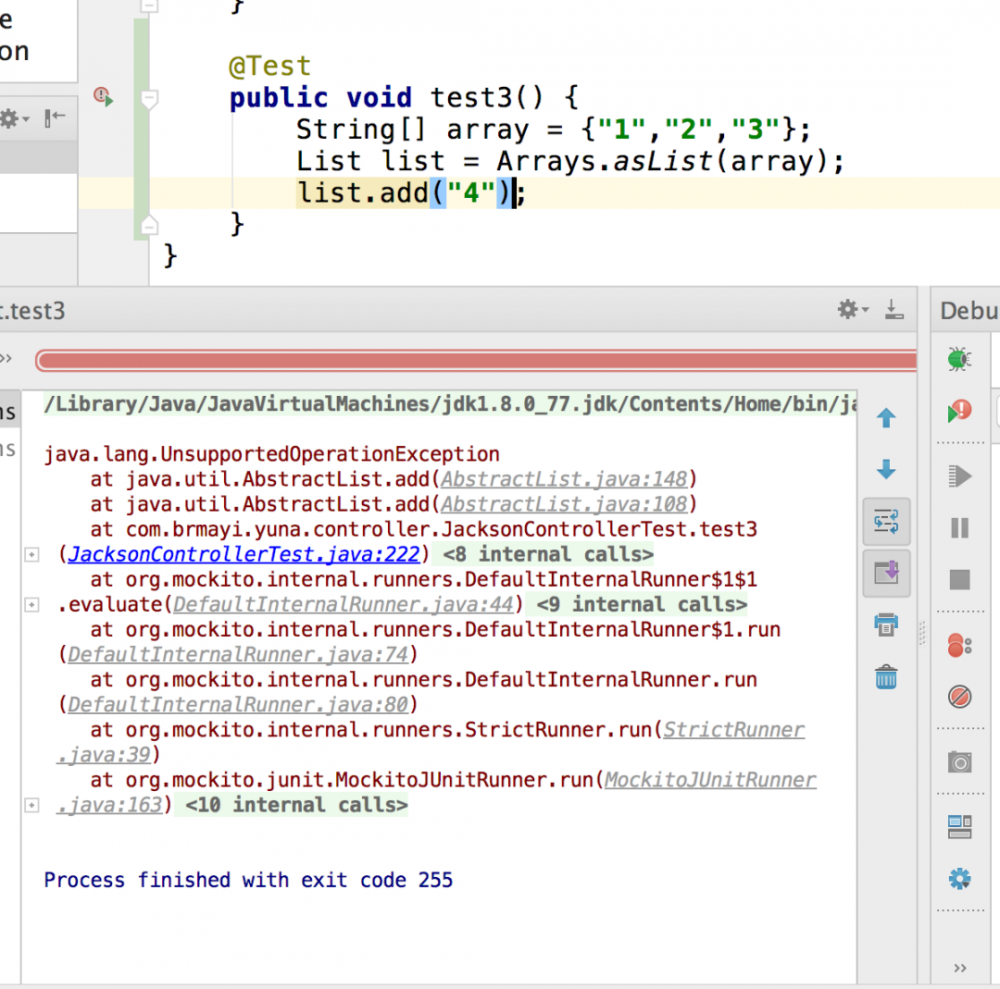Open the StrictRunner stack trace link
Viewport: 1000px width, 989px height.
(734, 729)
